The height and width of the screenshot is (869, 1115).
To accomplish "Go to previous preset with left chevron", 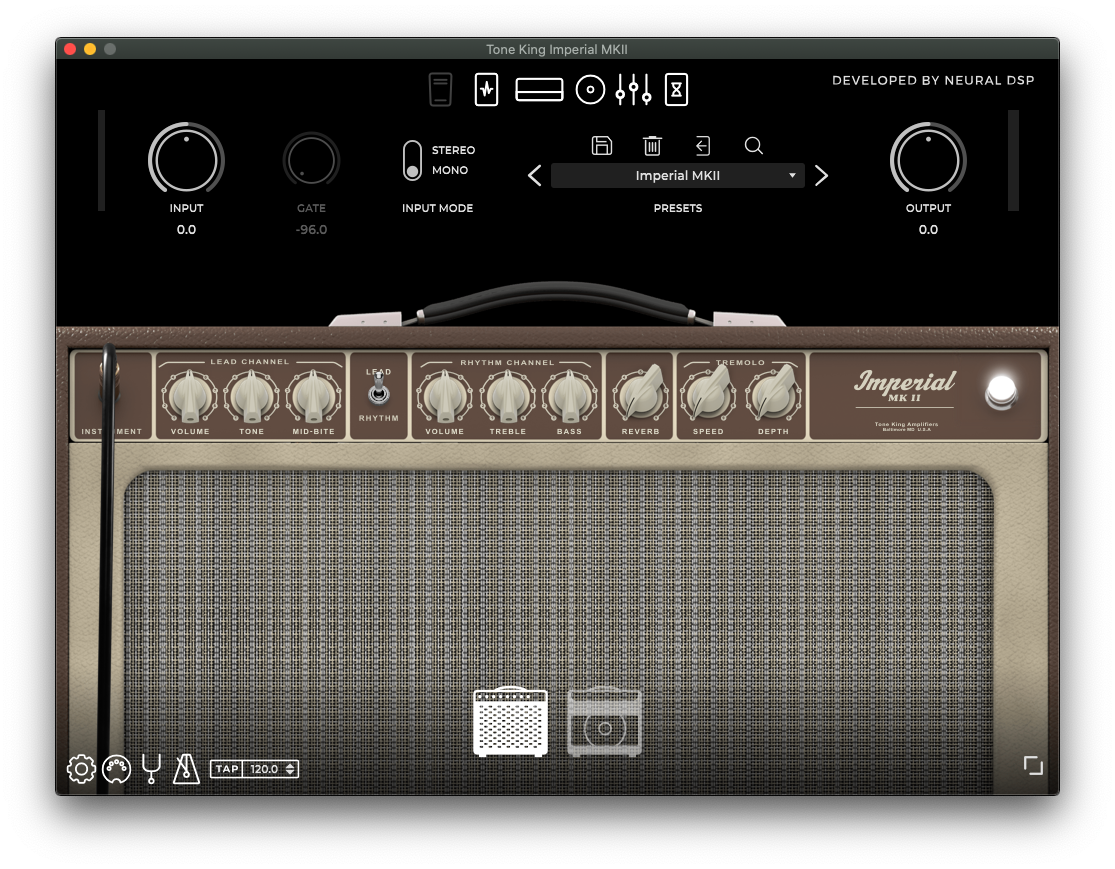I will pyautogui.click(x=534, y=176).
